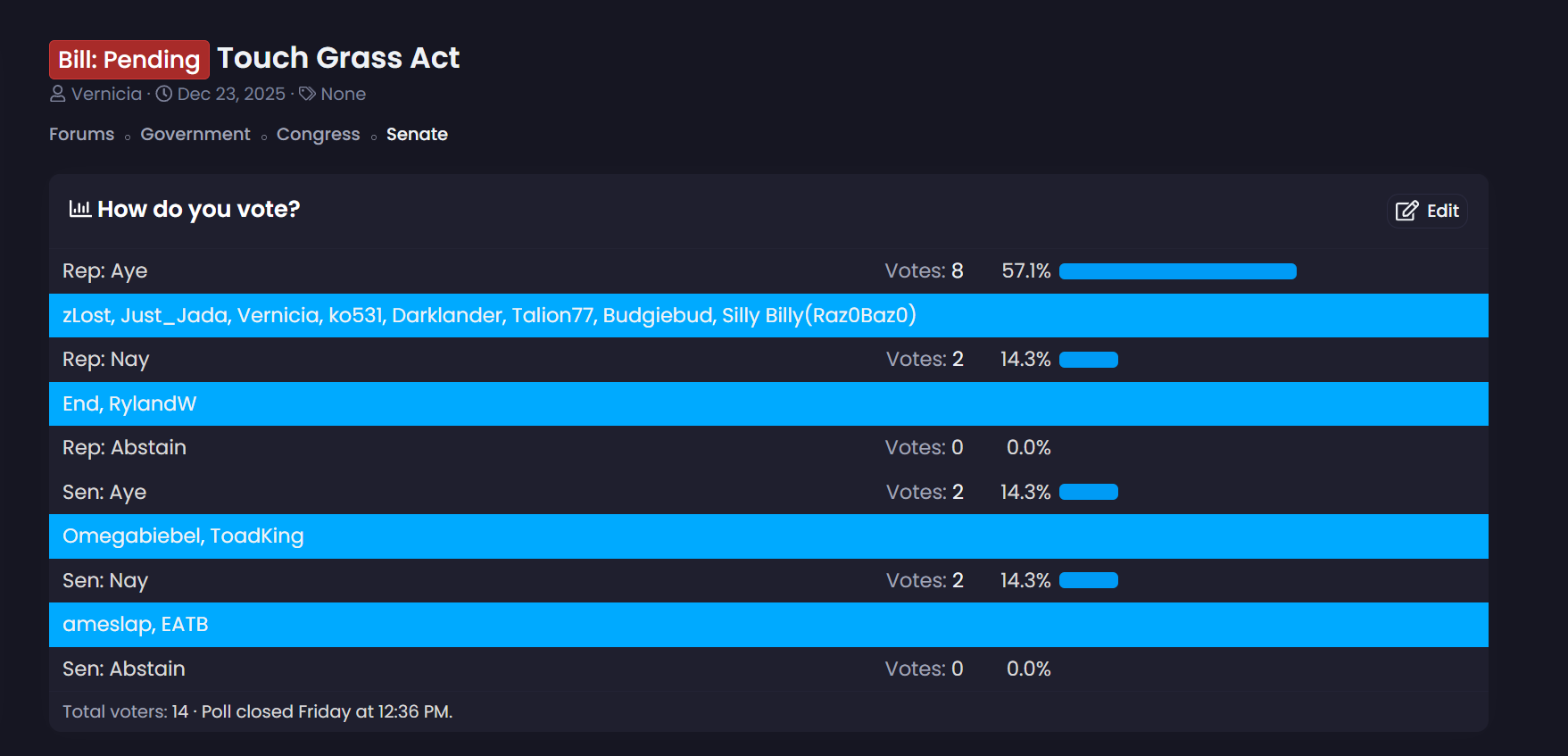This screenshot has height=756, width=1568.
Task: Click the Bill: Pending prefix label
Action: (x=129, y=60)
